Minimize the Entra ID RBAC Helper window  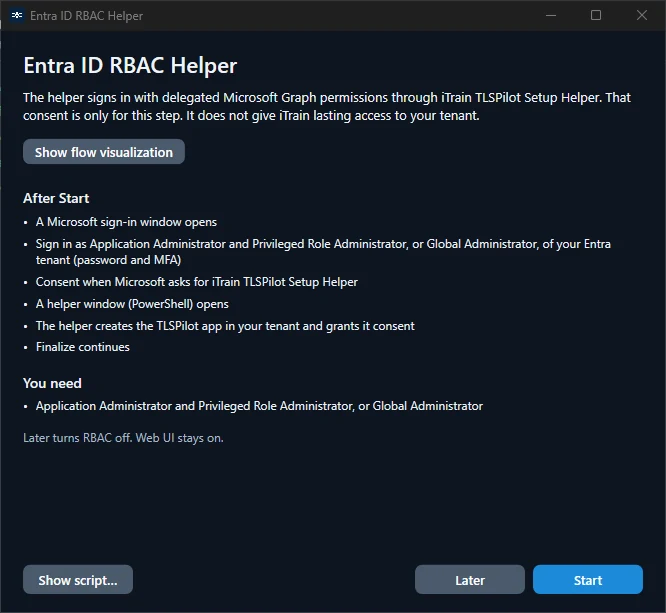point(551,15)
